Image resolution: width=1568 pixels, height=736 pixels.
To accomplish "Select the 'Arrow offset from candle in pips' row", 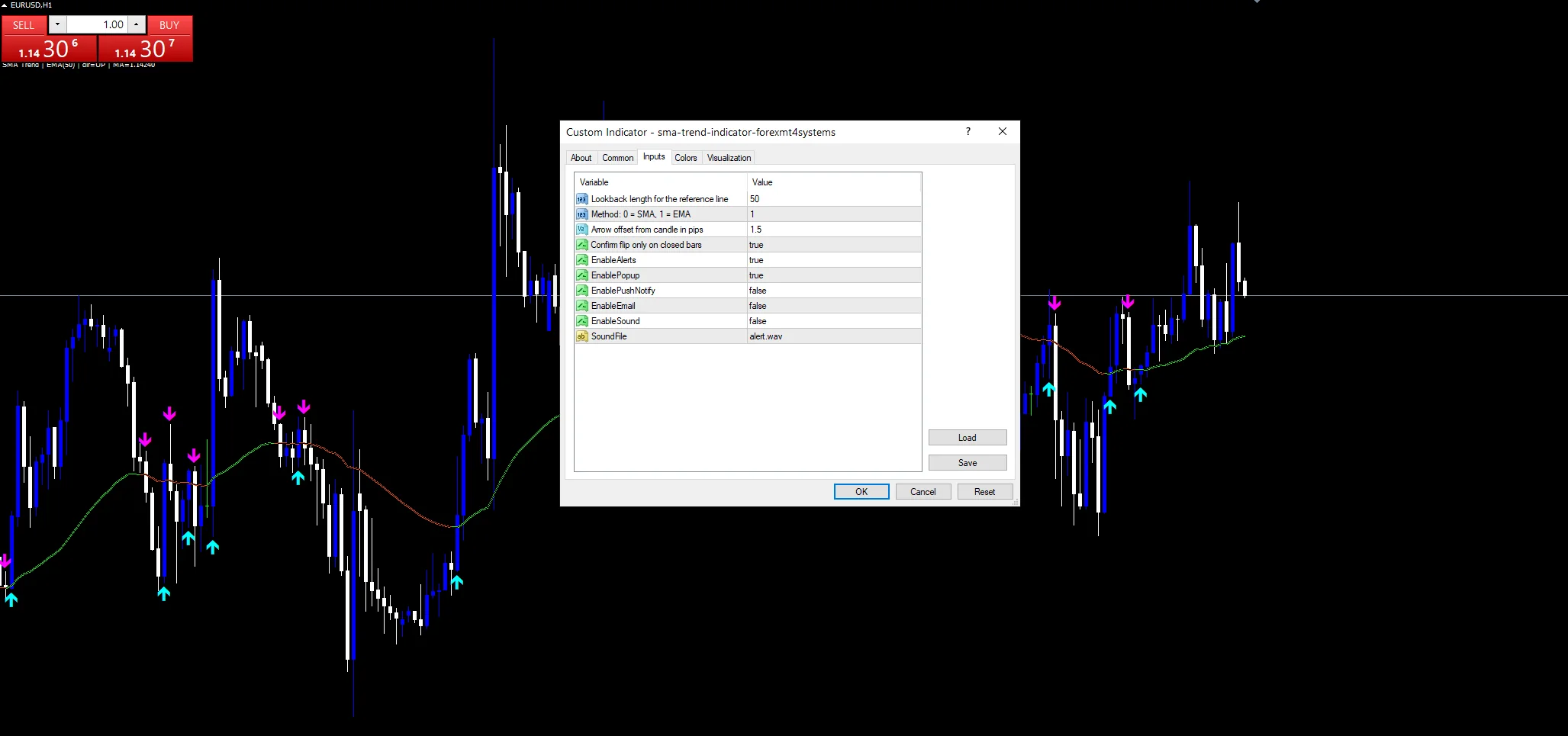I will click(x=748, y=230).
